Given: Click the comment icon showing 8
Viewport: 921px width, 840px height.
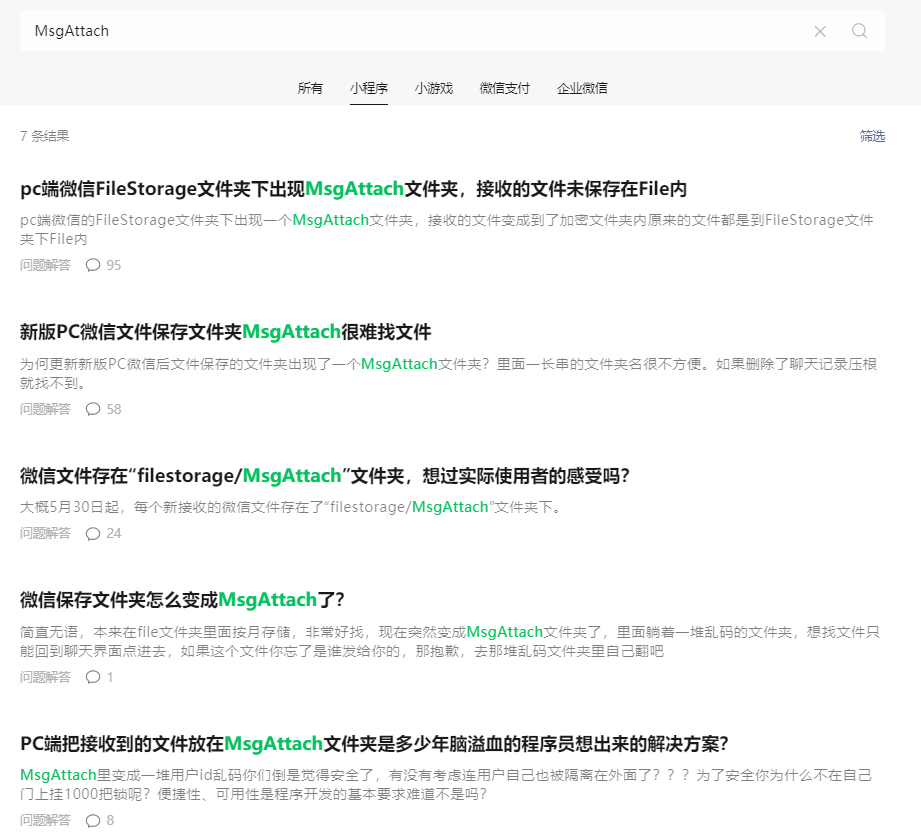Looking at the screenshot, I should coord(93,820).
